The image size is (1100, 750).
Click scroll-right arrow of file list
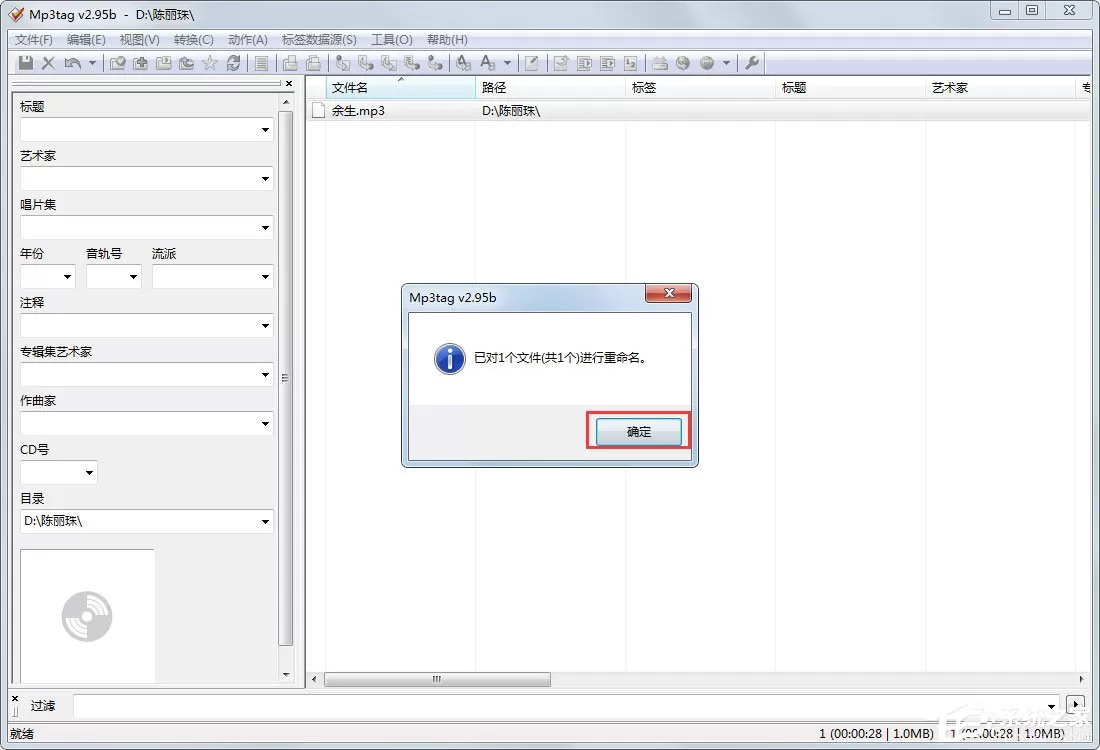[x=1081, y=679]
